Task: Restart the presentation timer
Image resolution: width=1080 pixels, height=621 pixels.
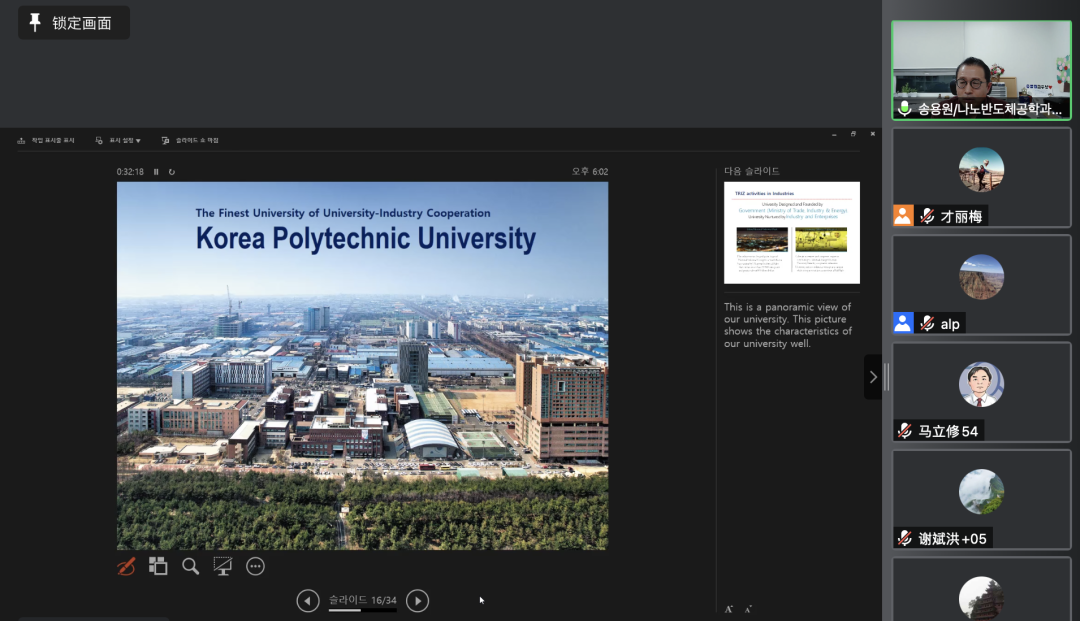Action: pos(172,172)
